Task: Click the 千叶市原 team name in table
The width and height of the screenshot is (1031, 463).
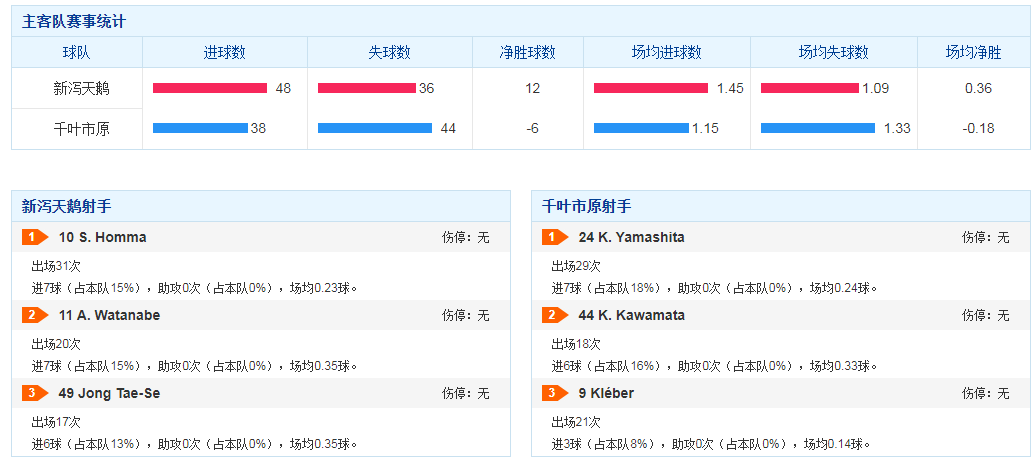Action: coord(77,128)
